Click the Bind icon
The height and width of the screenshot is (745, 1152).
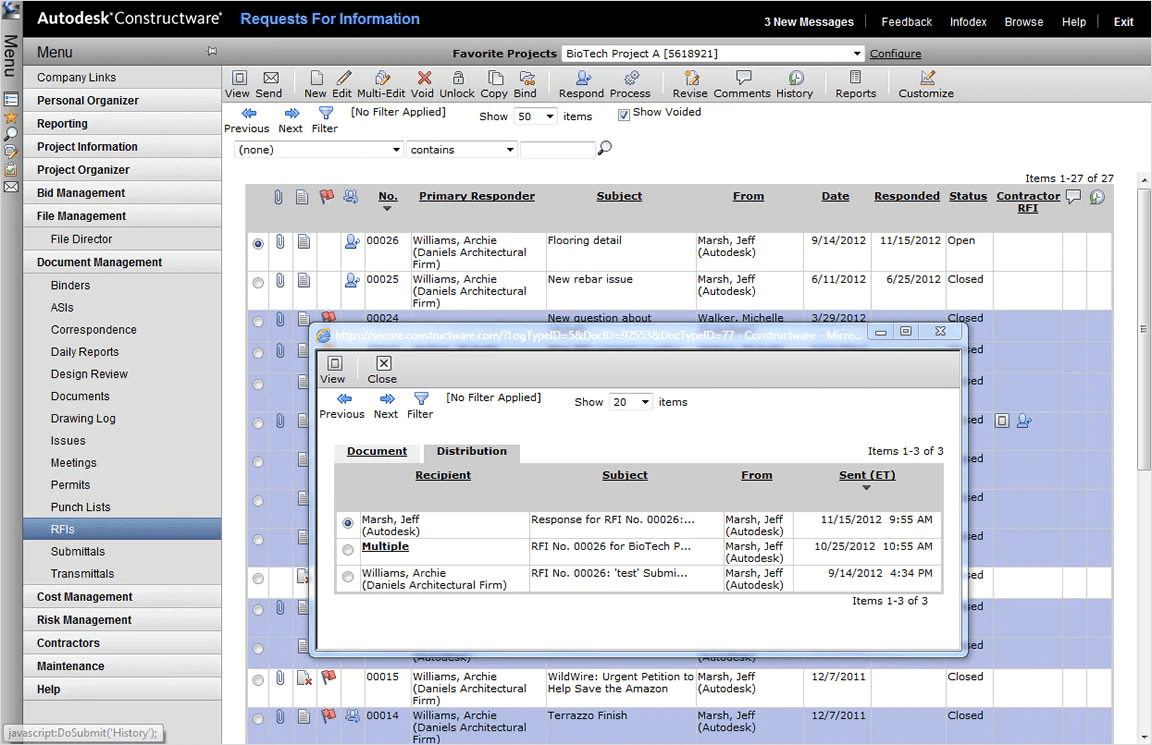pyautogui.click(x=527, y=78)
